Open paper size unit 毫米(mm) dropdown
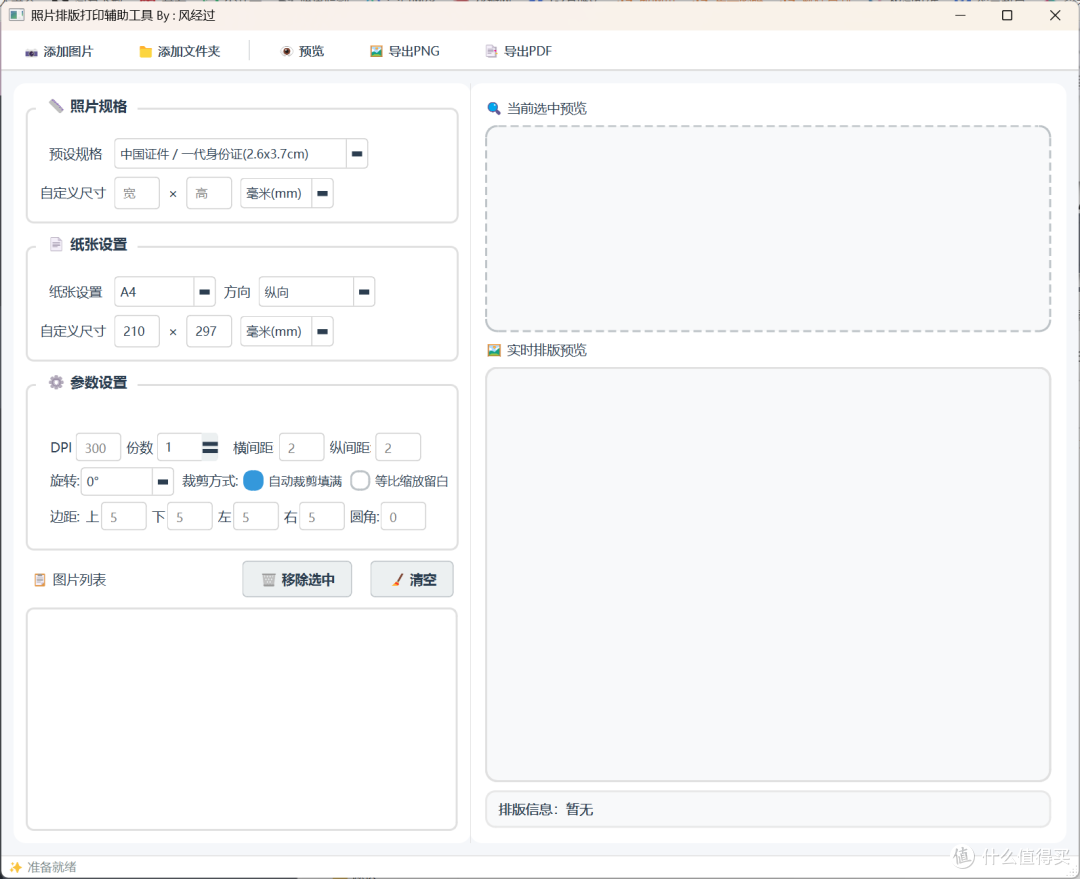Viewport: 1080px width, 879px height. (x=322, y=331)
